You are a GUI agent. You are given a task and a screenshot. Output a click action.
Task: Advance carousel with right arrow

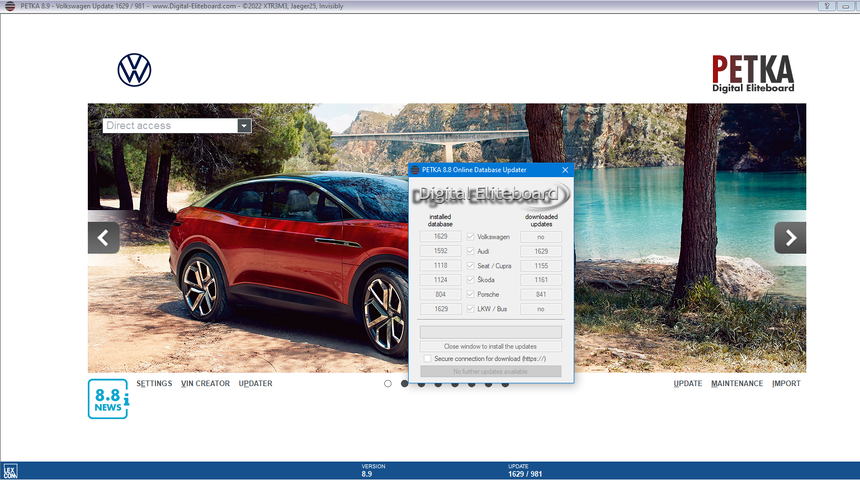pos(790,238)
